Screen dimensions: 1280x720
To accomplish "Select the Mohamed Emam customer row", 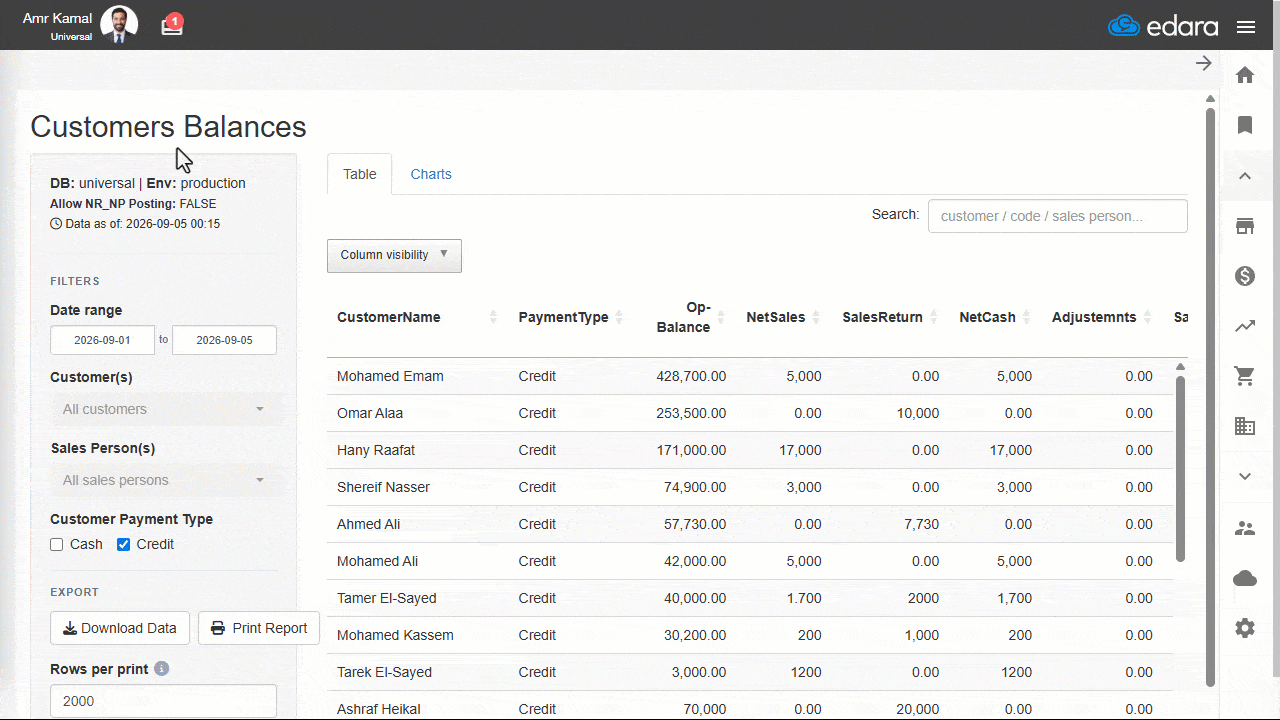I will [x=750, y=376].
